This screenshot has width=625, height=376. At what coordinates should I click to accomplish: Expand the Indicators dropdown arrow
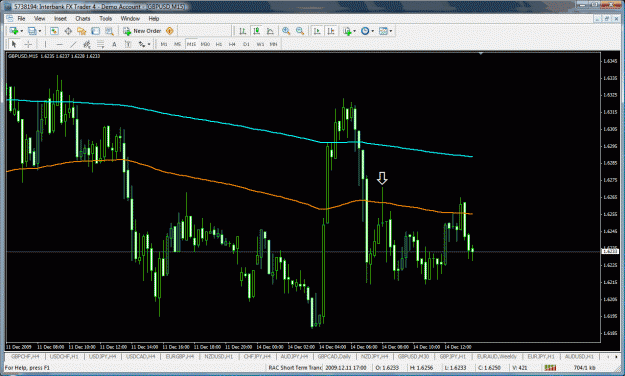click(354, 31)
